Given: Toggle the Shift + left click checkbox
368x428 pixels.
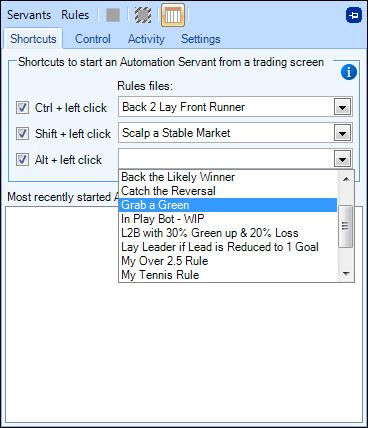Looking at the screenshot, I should point(22,134).
